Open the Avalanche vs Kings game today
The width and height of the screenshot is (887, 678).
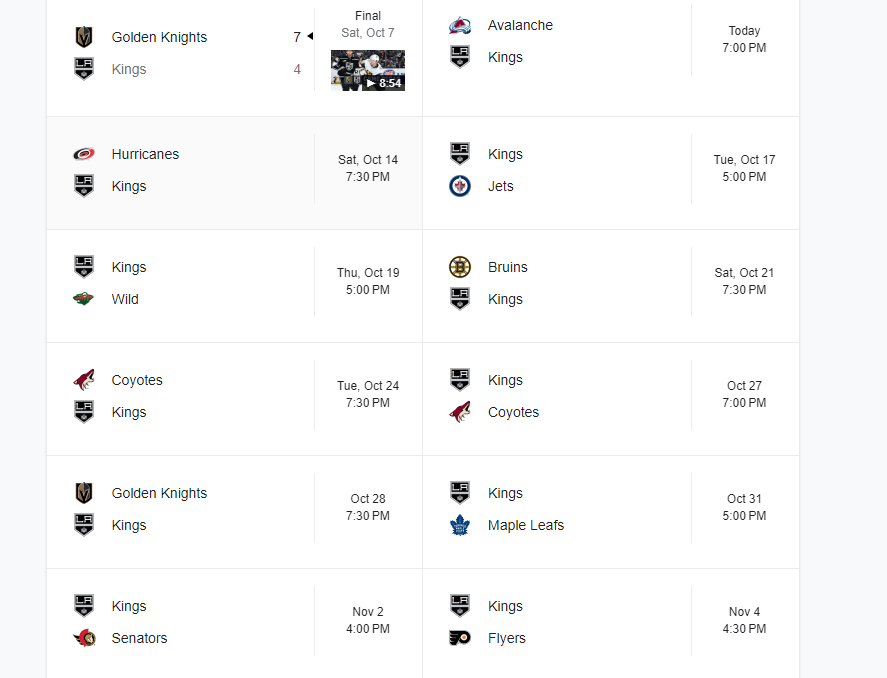coord(611,58)
